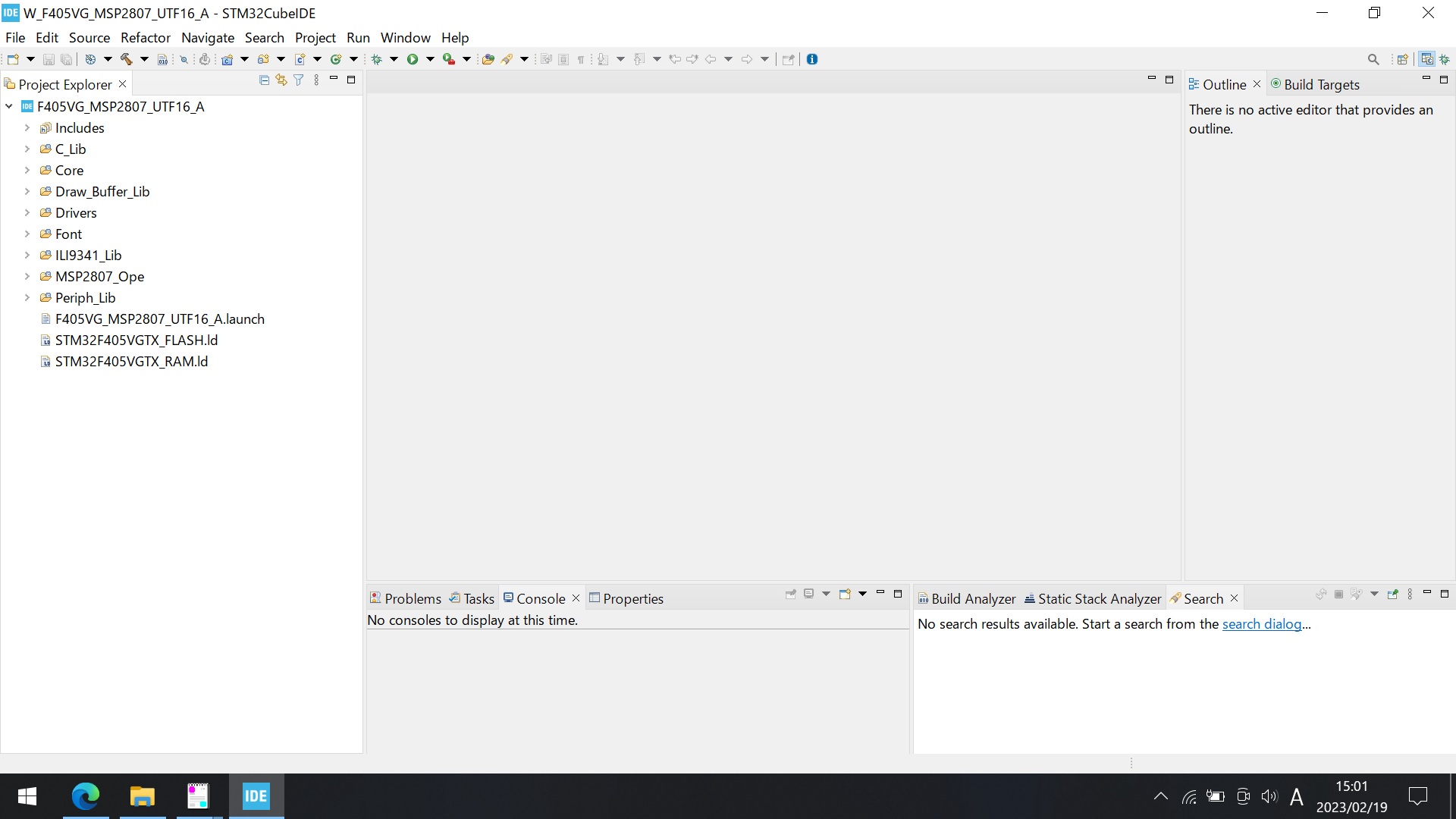Open Microsoft Edge from the taskbar
This screenshot has height=819, width=1456.
(x=85, y=796)
